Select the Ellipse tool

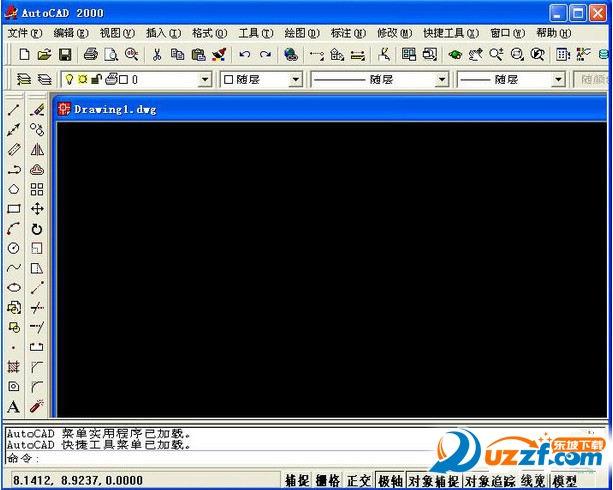tap(14, 288)
